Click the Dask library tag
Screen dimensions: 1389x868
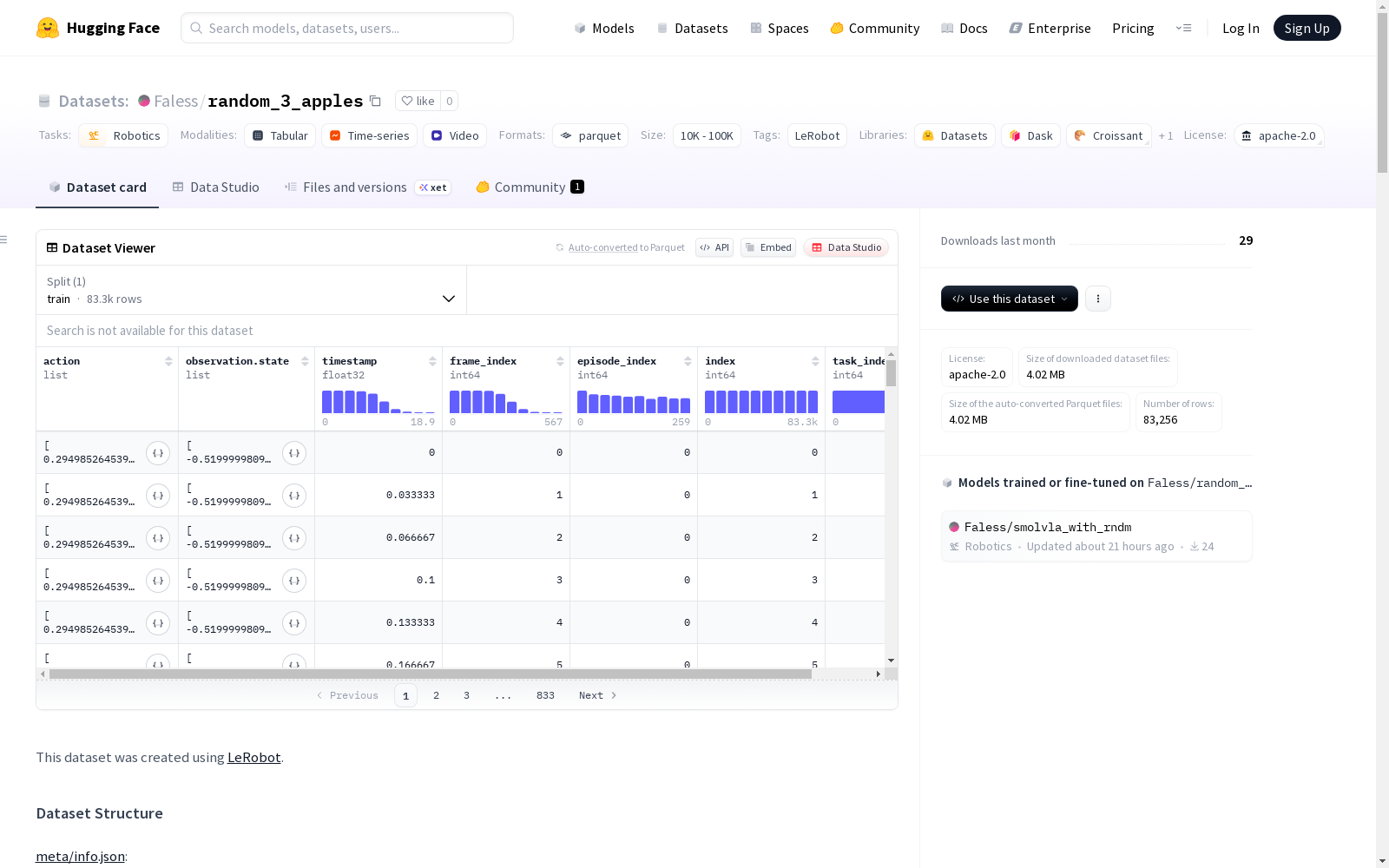click(1030, 135)
